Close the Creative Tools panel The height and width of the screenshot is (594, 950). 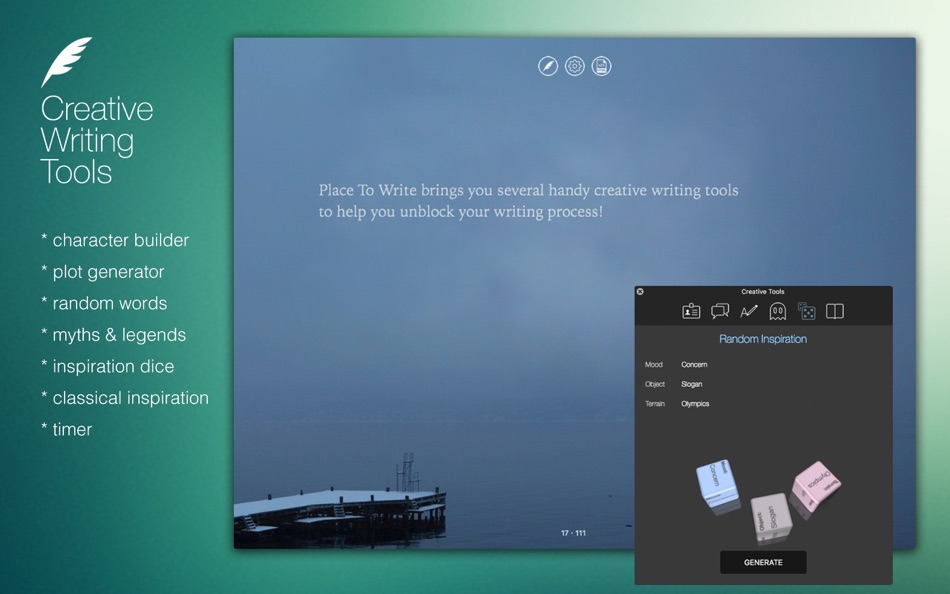(640, 292)
